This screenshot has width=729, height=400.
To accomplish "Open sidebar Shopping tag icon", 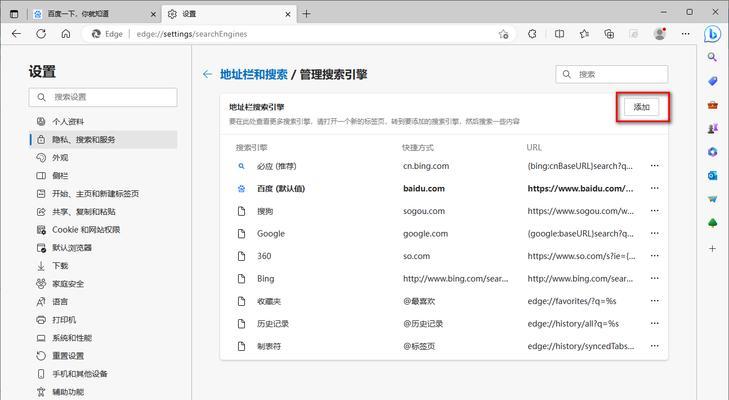I will (x=712, y=81).
